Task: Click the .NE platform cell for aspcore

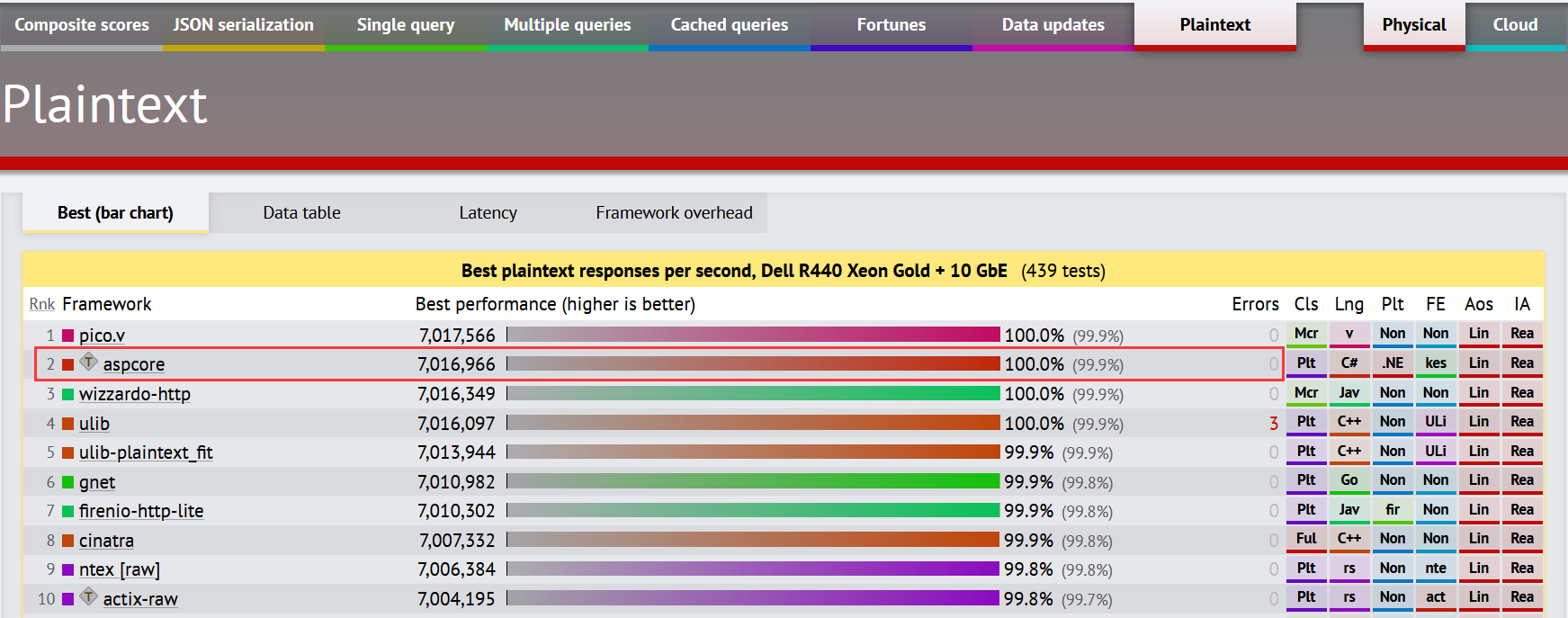Action: point(1393,363)
